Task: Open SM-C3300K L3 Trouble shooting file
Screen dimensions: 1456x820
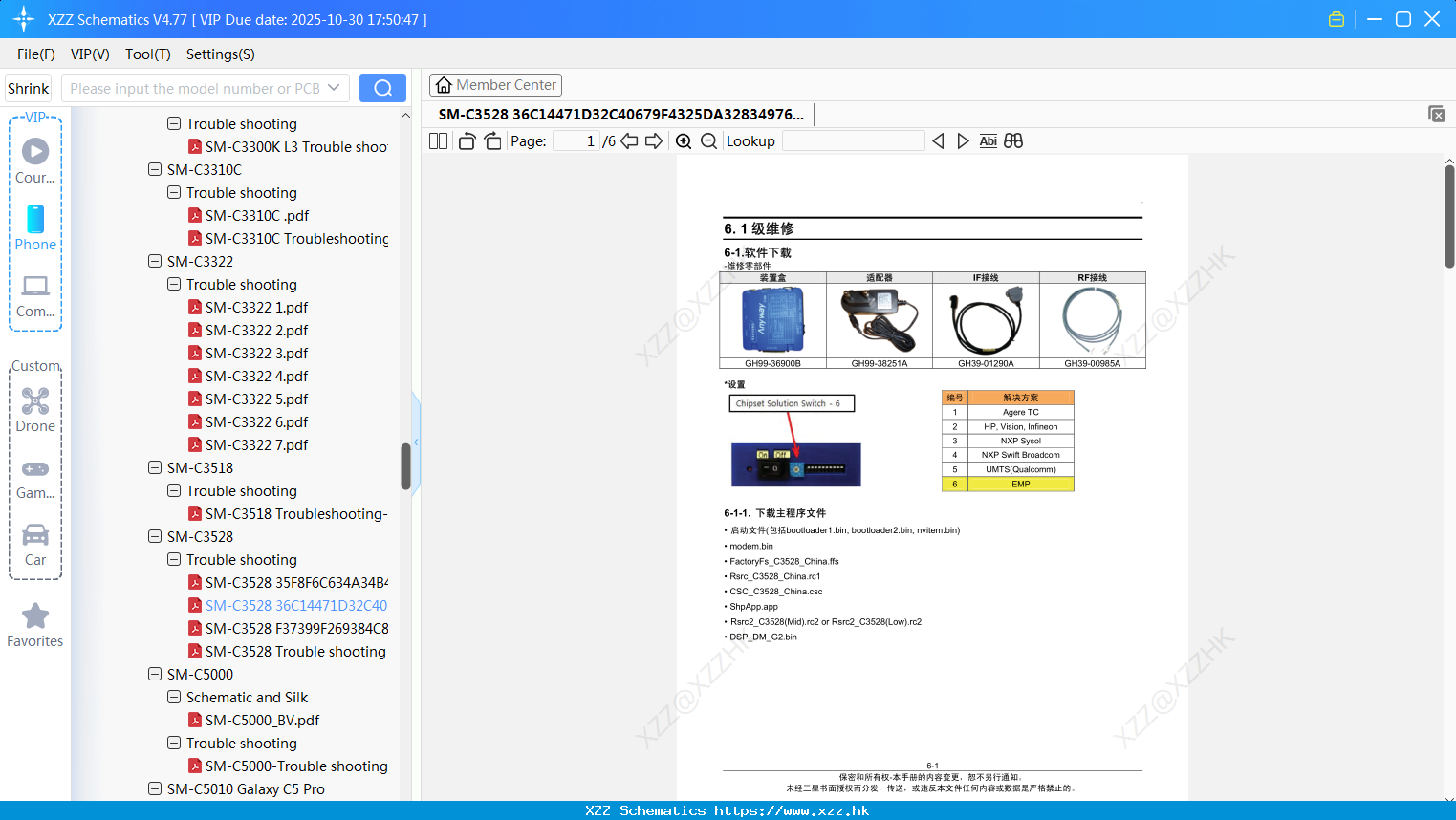Action: pyautogui.click(x=288, y=146)
